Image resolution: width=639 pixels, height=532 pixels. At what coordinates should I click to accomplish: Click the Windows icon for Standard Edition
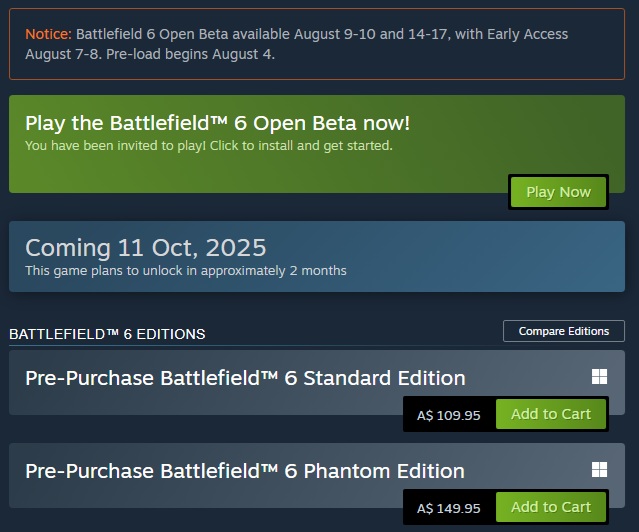point(599,377)
